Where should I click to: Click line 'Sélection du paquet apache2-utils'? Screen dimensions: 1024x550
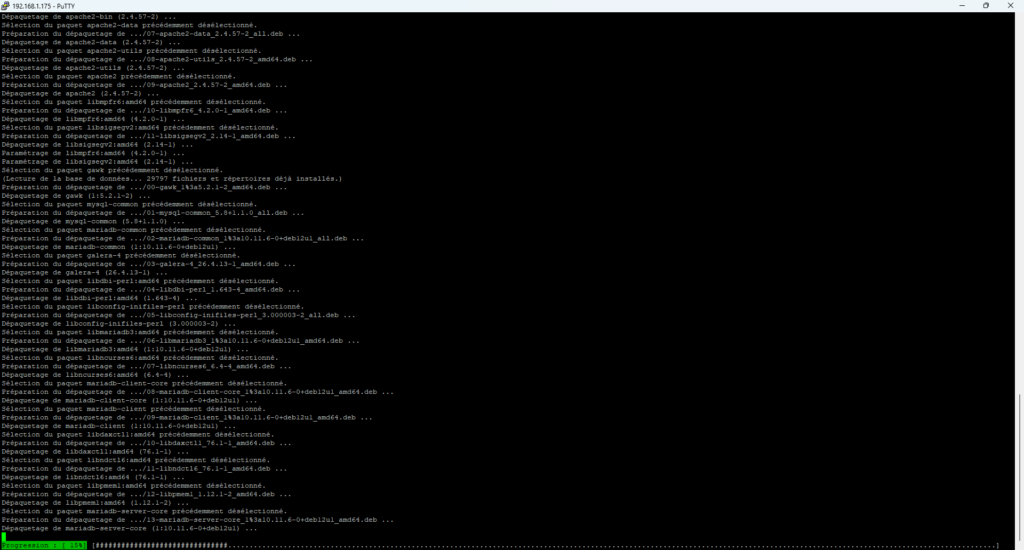[131, 50]
